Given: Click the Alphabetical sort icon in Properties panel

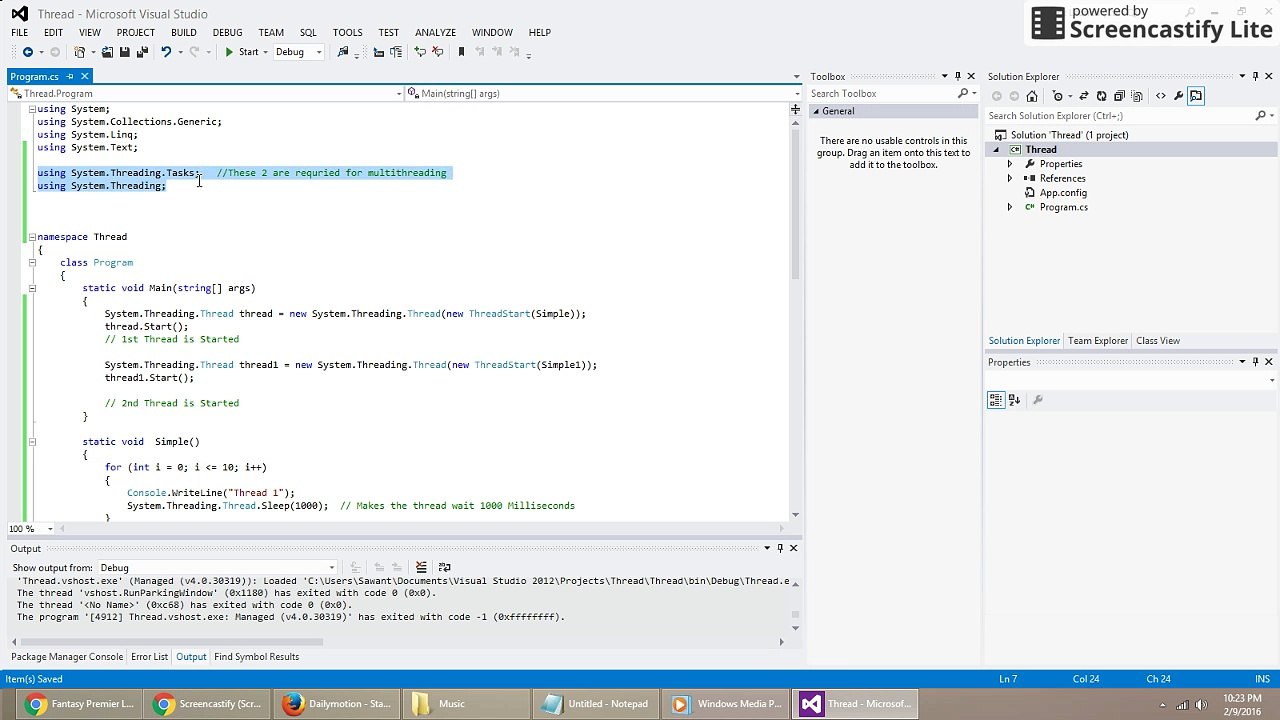Looking at the screenshot, I should click(x=1014, y=400).
